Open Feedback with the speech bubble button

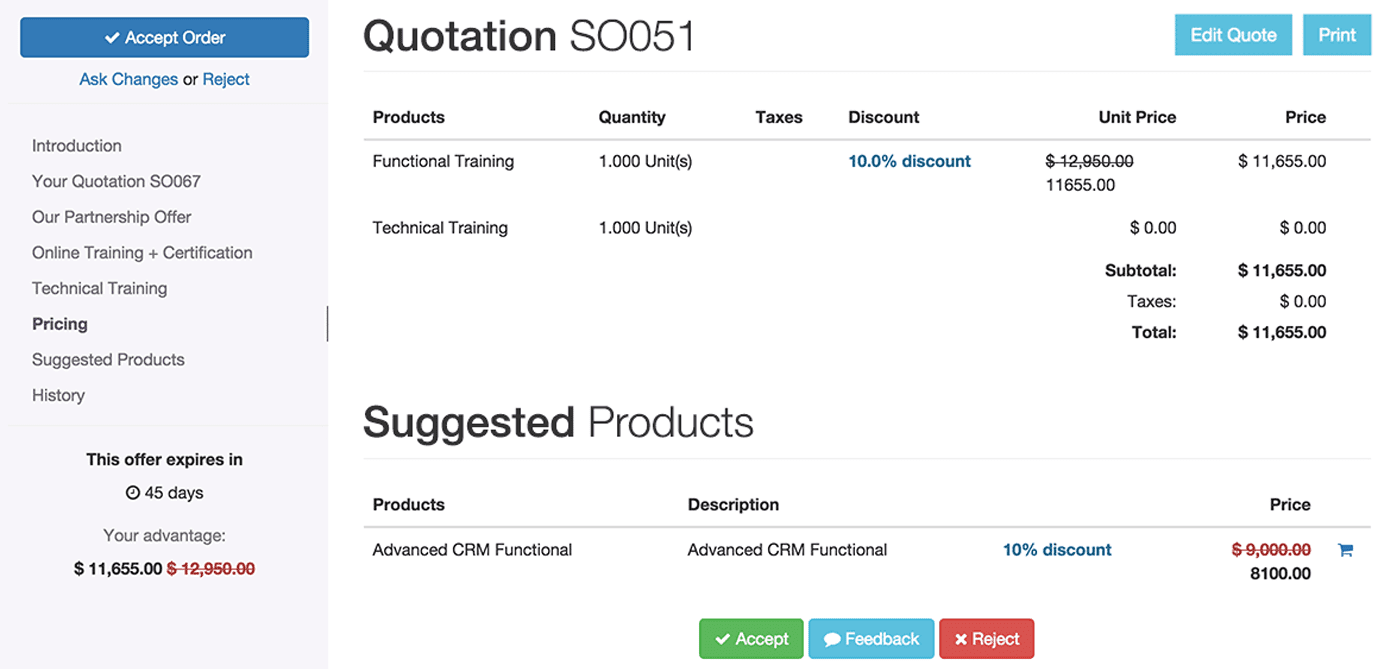(x=871, y=639)
